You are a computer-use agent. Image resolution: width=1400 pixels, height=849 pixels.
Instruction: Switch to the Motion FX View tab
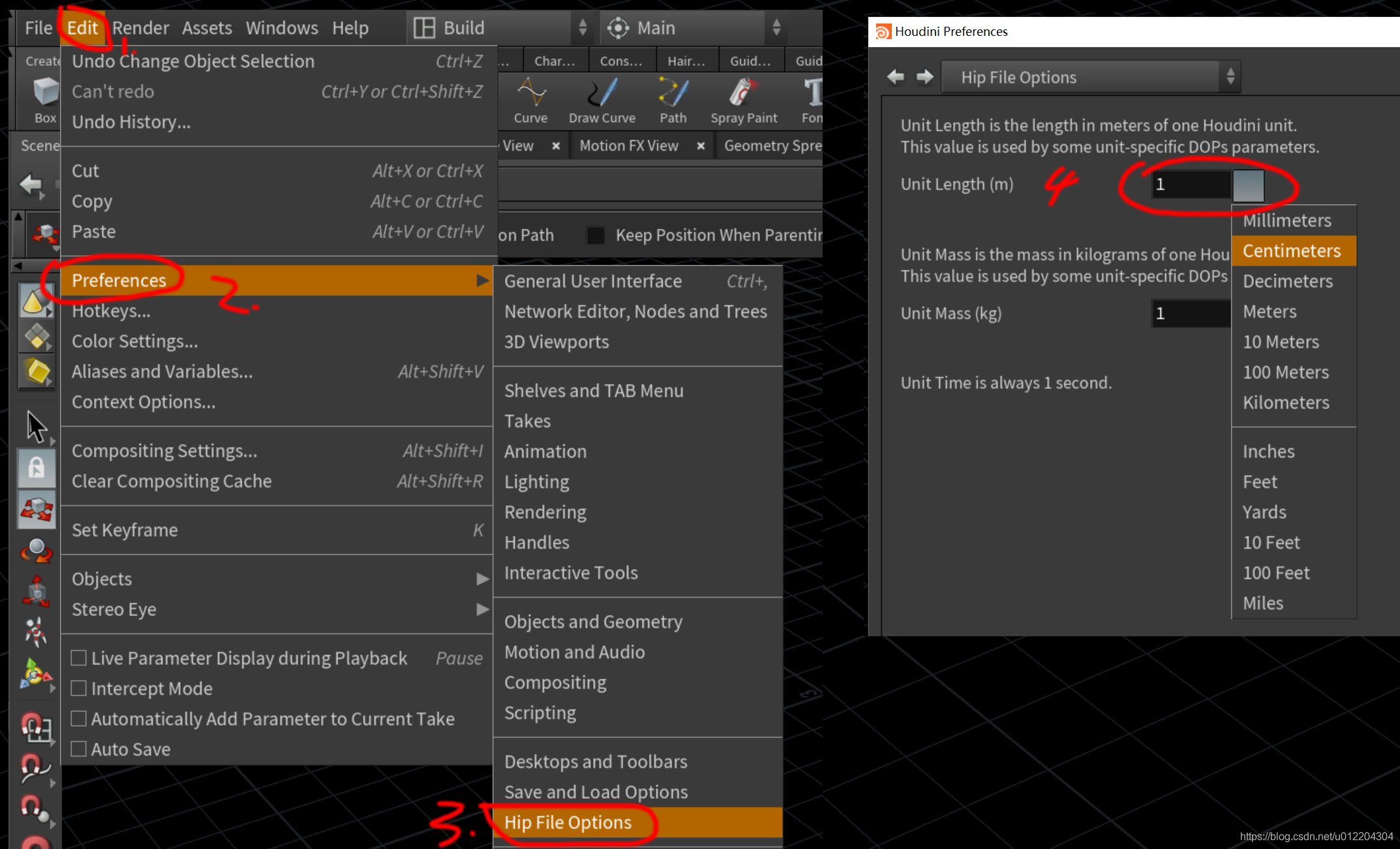[x=629, y=146]
